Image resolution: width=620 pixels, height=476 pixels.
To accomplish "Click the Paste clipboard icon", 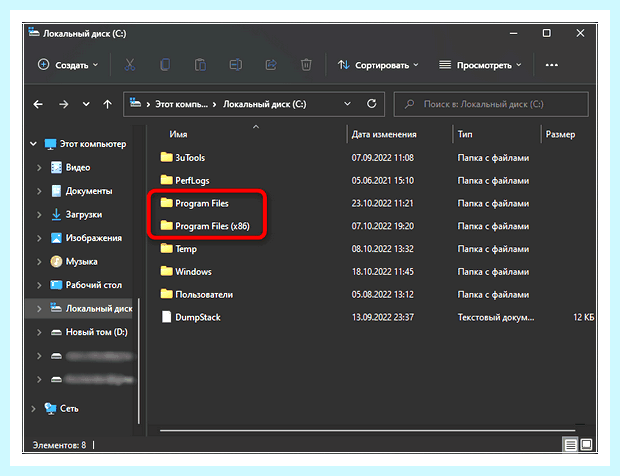I will (x=200, y=65).
